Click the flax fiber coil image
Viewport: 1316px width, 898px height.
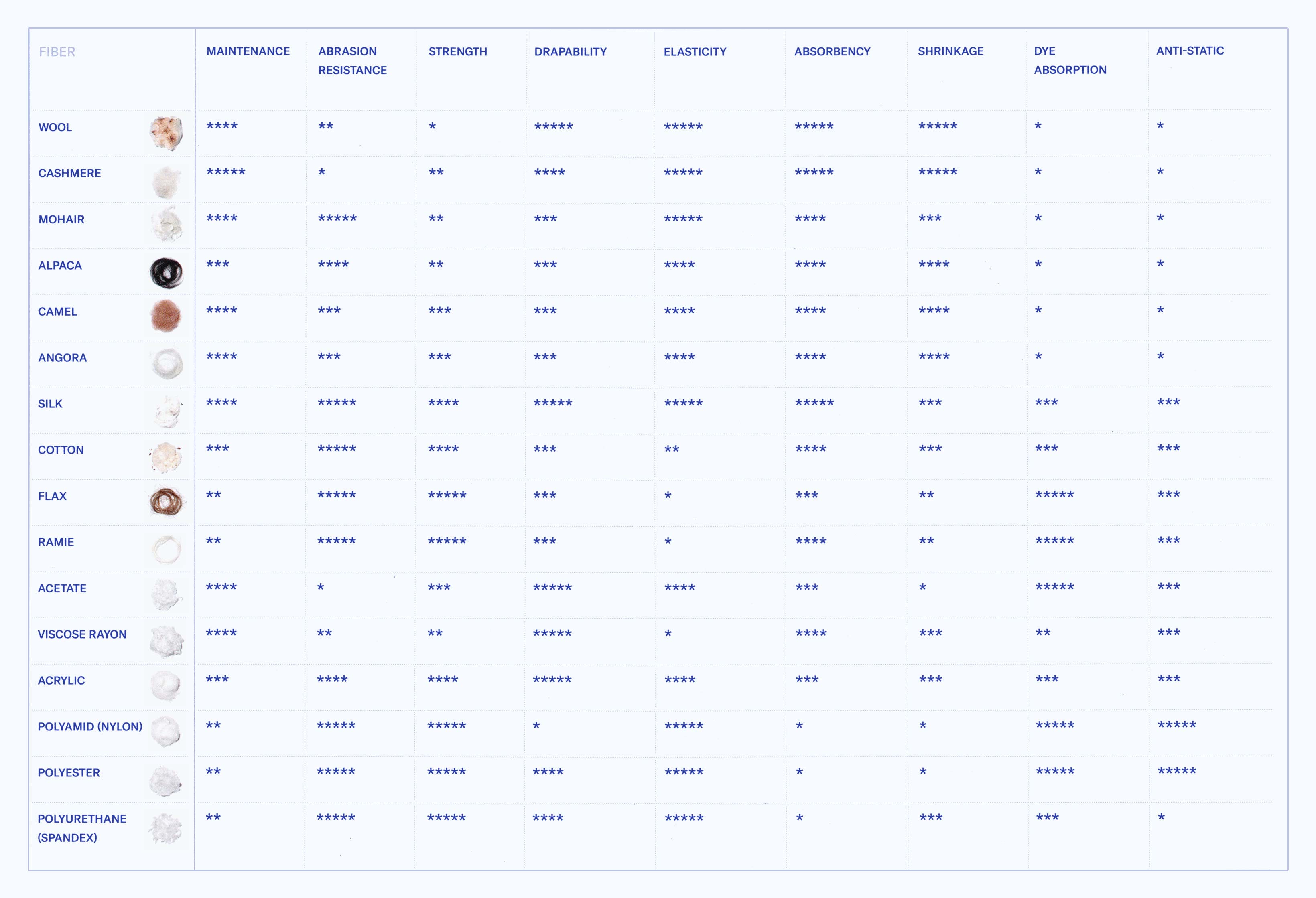pyautogui.click(x=167, y=502)
